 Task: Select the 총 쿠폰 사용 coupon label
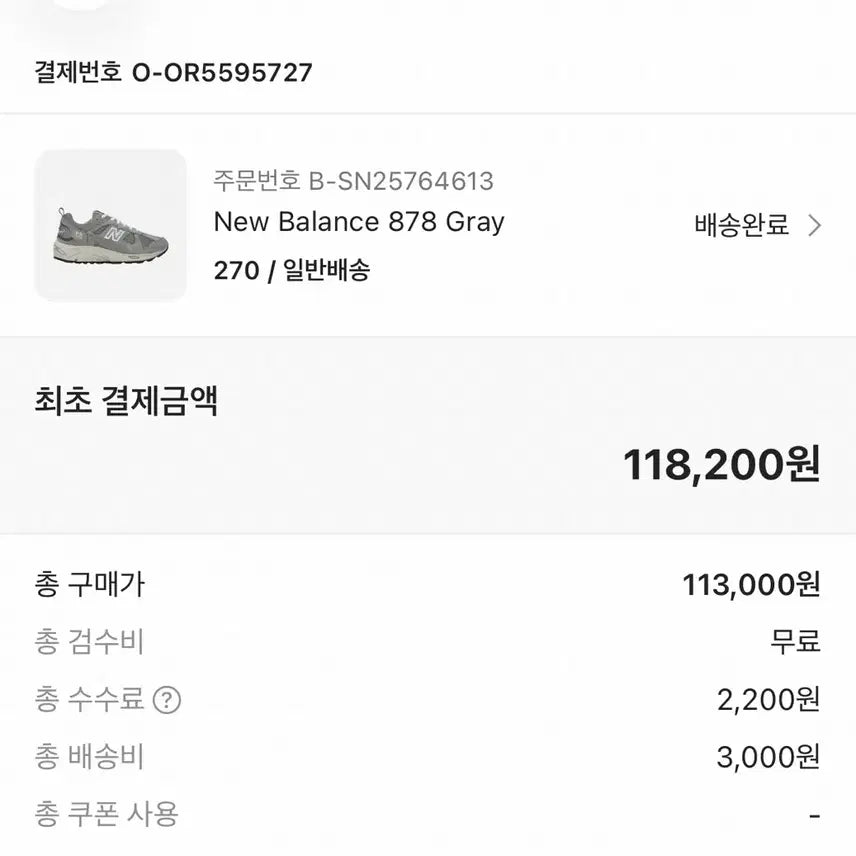[106, 815]
